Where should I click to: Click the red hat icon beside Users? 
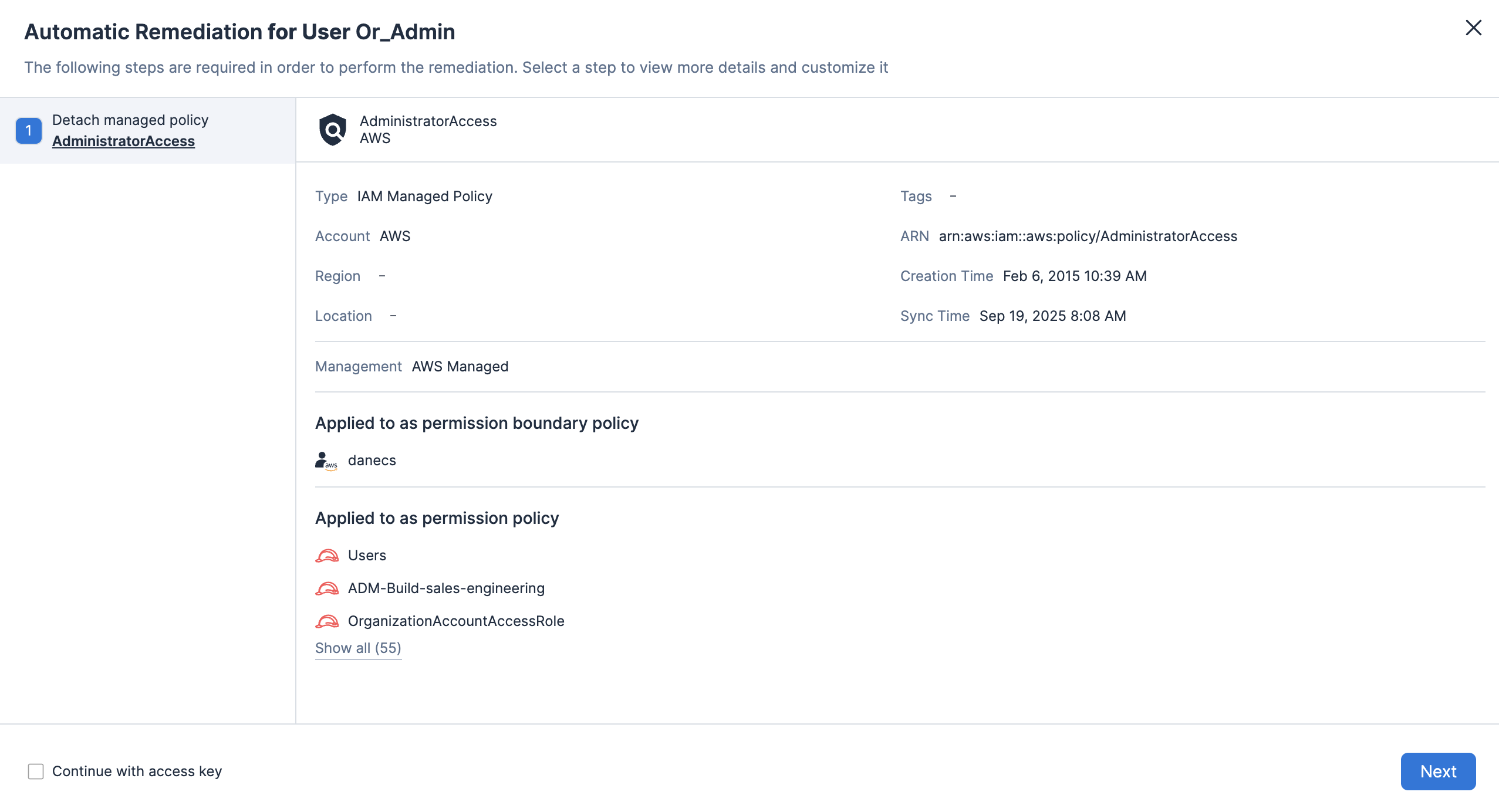pos(327,556)
